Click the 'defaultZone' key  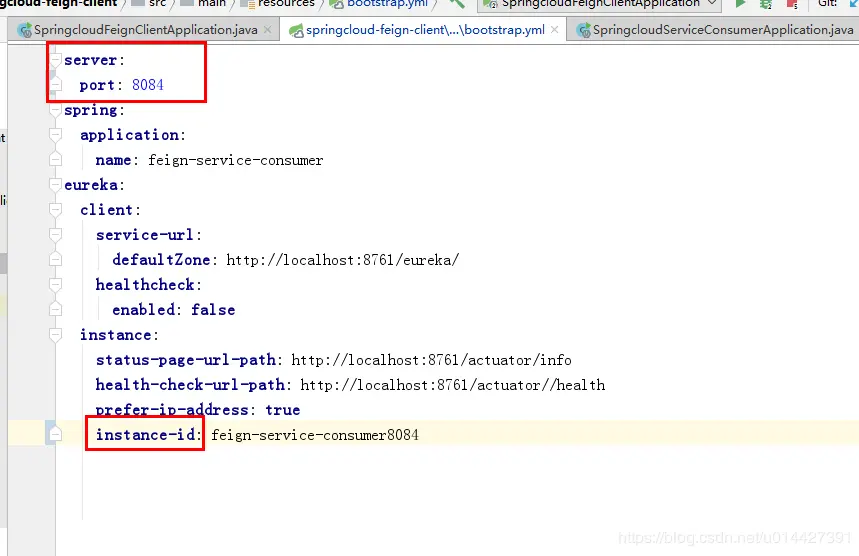coord(161,260)
